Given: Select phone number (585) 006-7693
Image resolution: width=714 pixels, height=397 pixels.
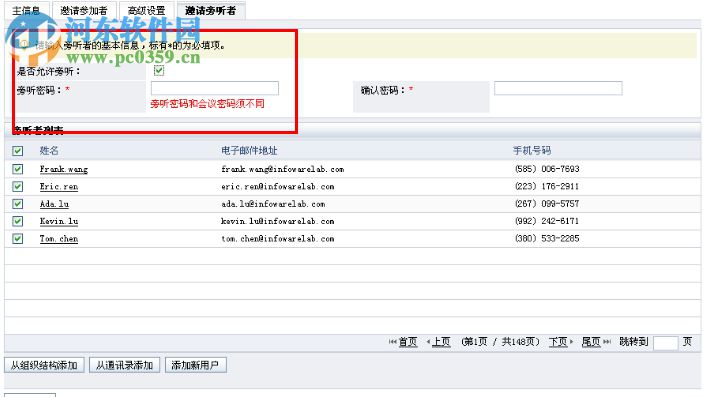Looking at the screenshot, I should click(x=547, y=169).
